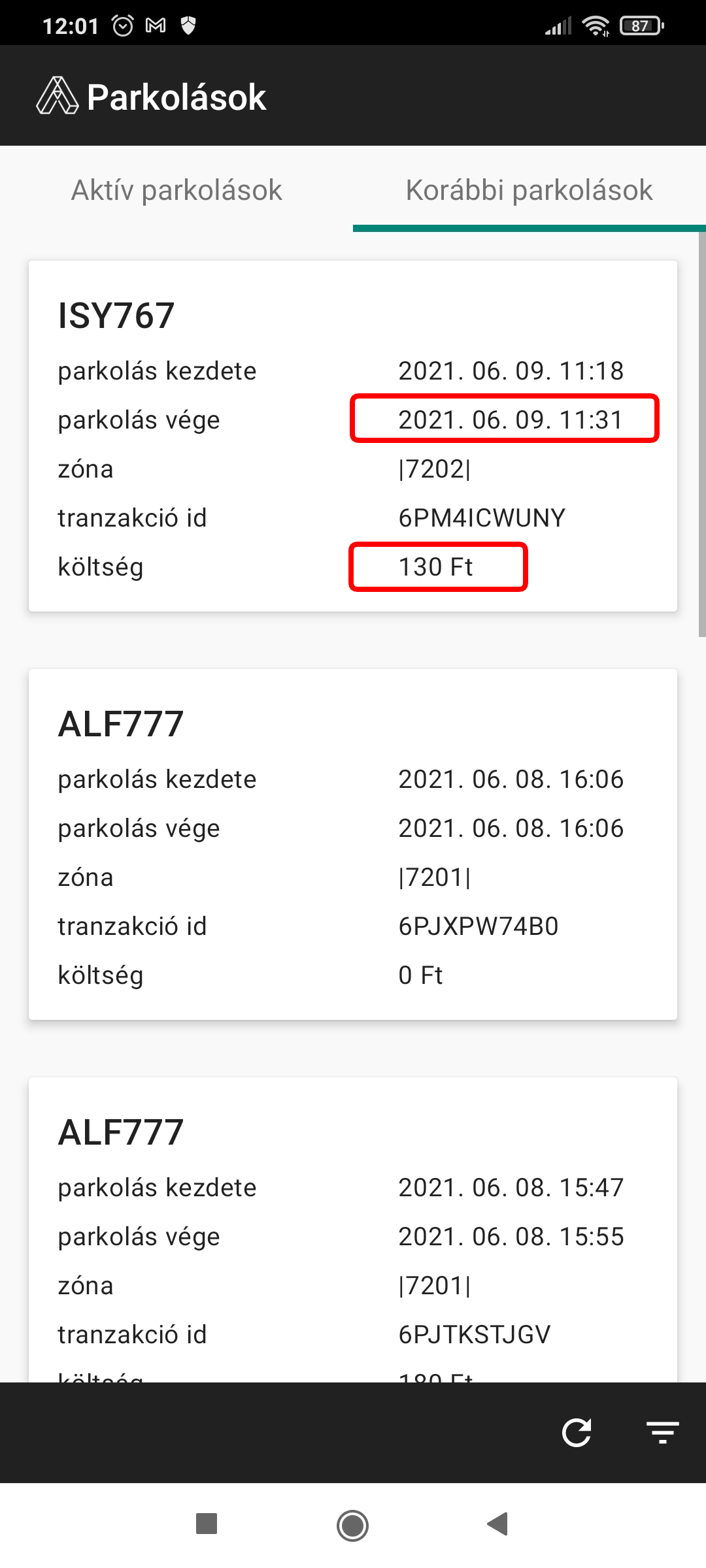This screenshot has width=706, height=1568.
Task: Tap the app logo next to Parkolások
Action: (x=58, y=96)
